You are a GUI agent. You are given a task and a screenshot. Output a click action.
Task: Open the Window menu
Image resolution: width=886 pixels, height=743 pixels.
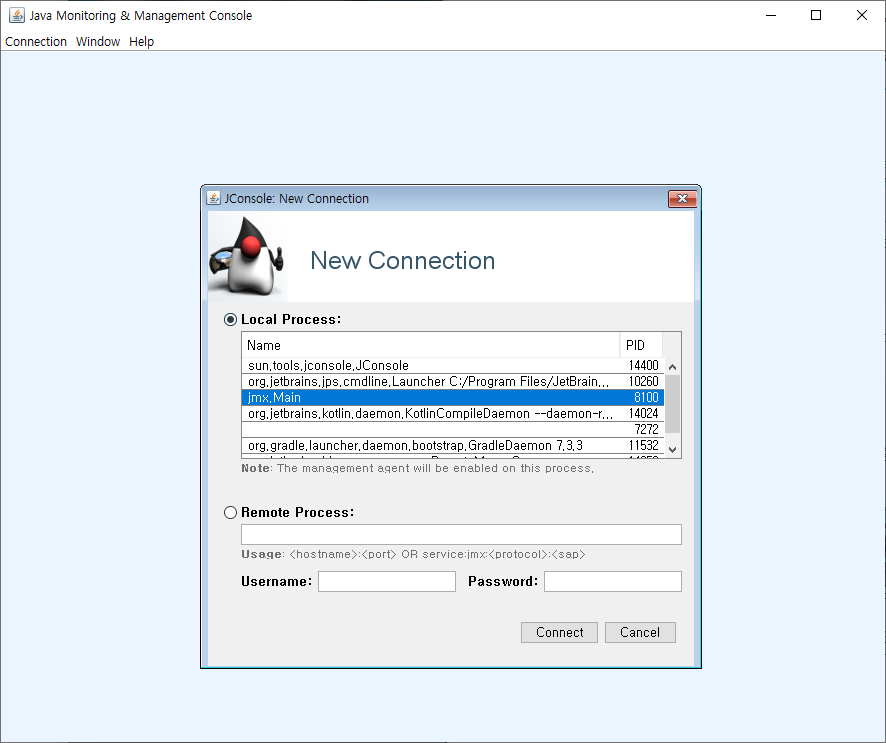pos(97,41)
